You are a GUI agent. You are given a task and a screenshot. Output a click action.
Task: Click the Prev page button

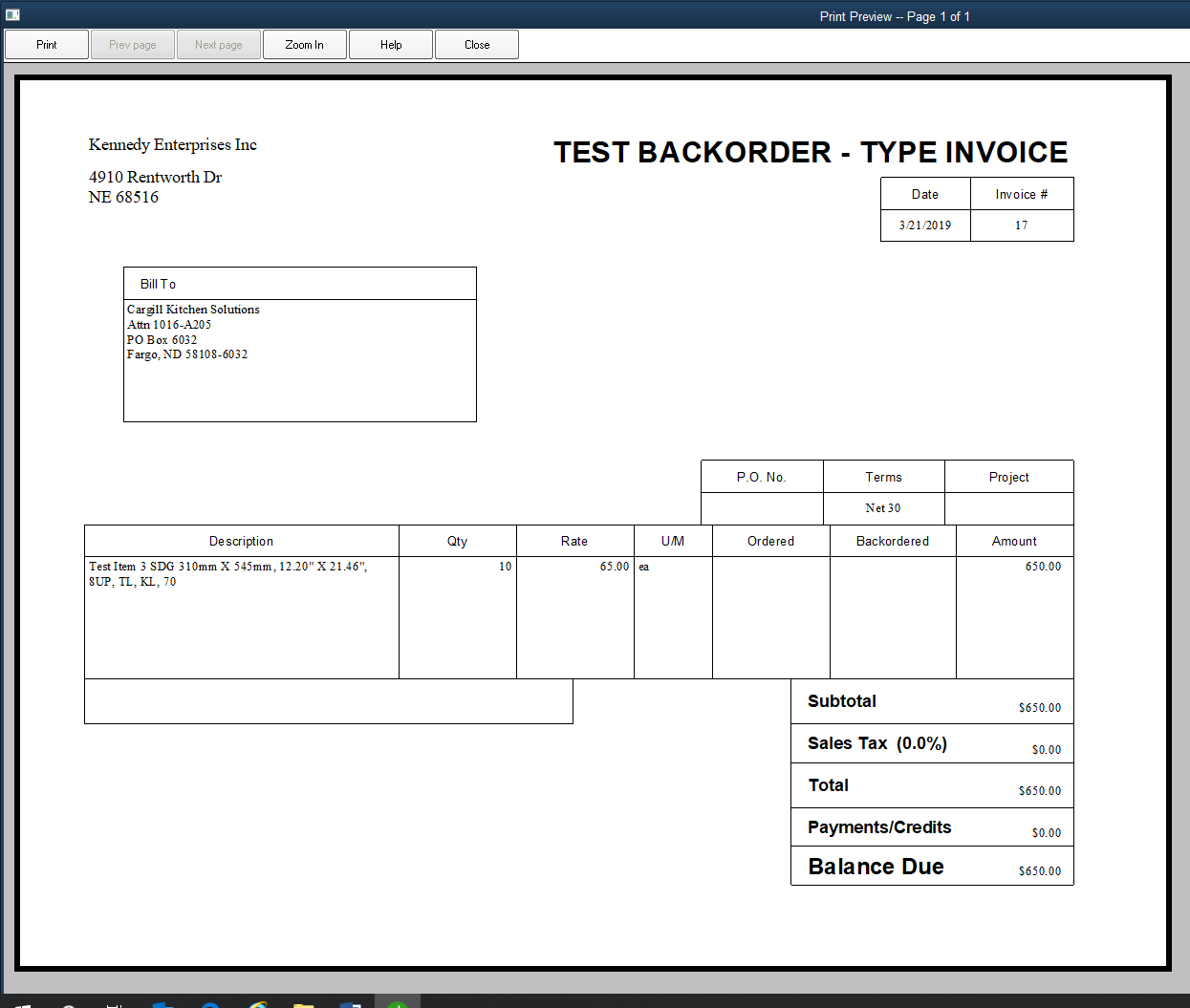(x=132, y=44)
